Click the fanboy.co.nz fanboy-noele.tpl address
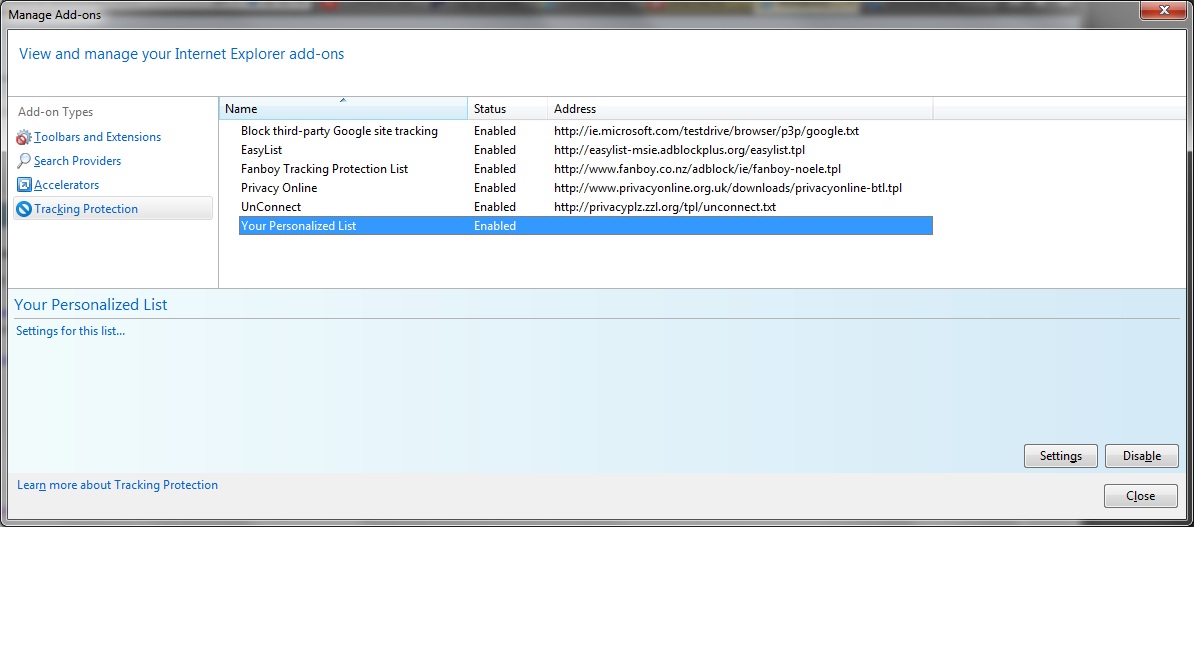 click(697, 169)
